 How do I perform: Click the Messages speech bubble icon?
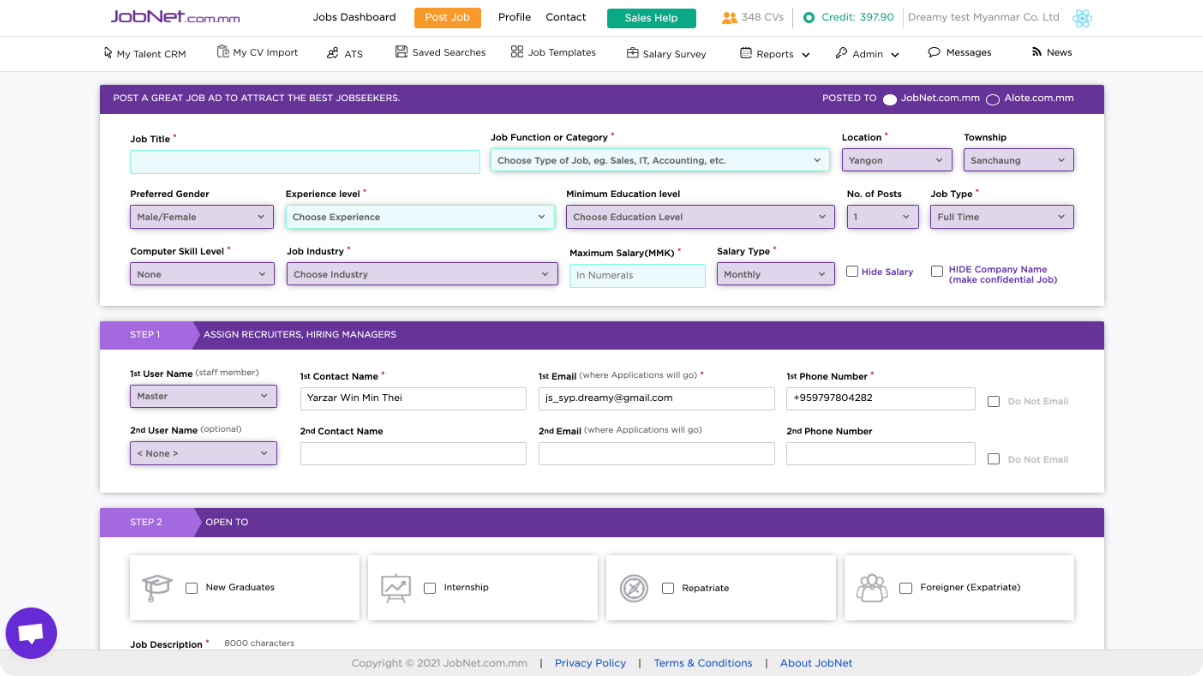tap(934, 52)
